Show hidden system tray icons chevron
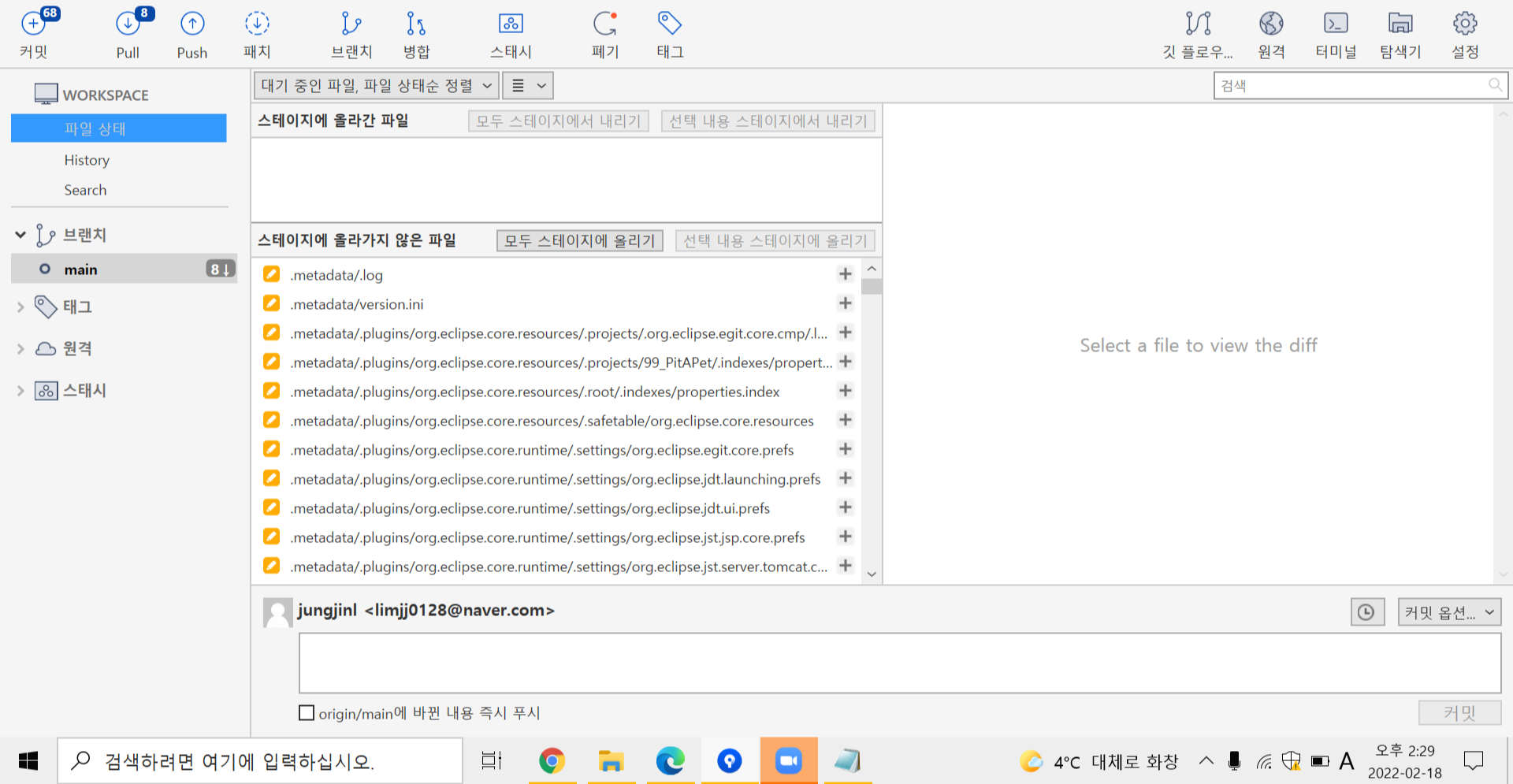The image size is (1513, 784). (1206, 761)
